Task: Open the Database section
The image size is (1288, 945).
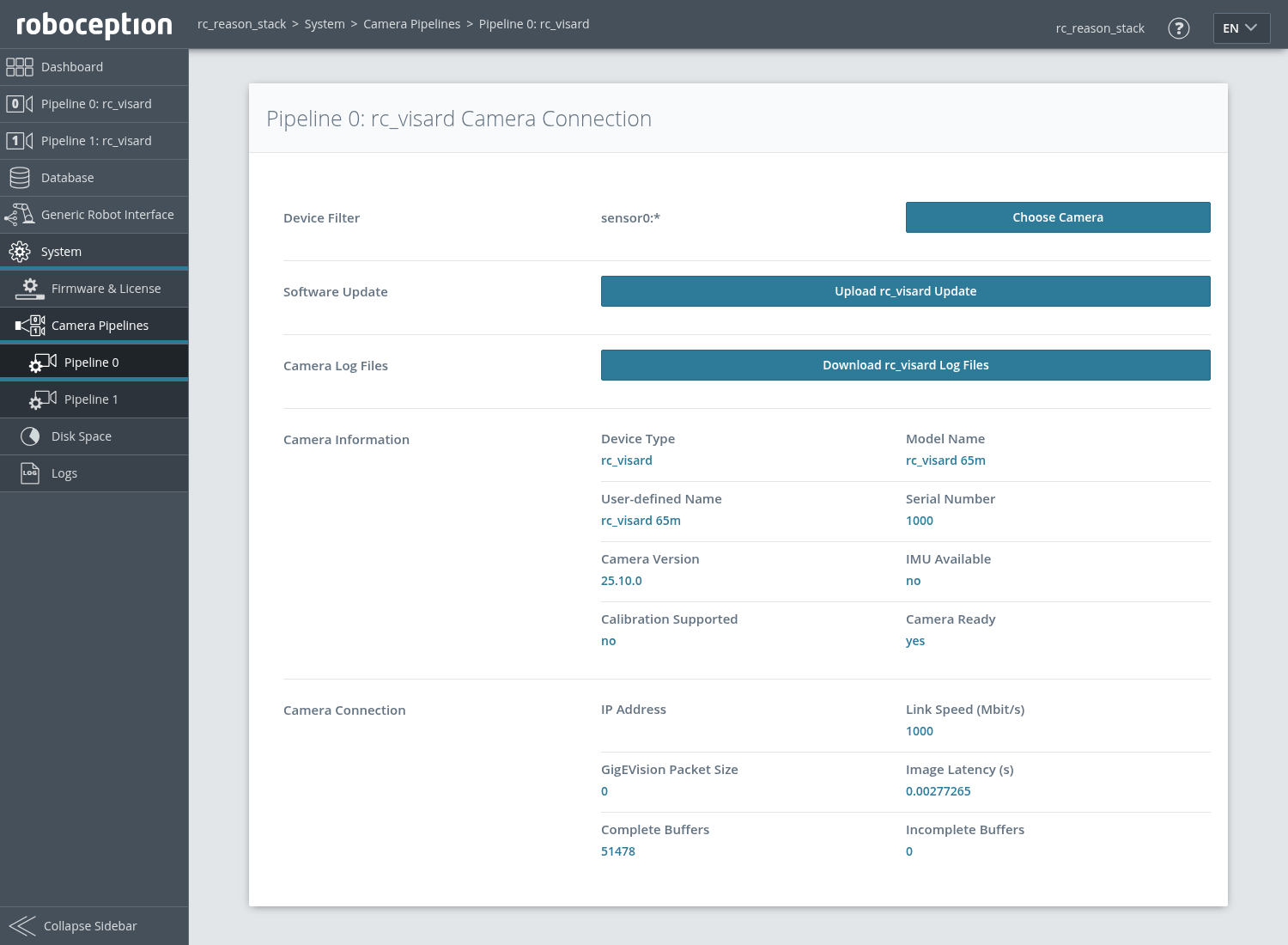Action: [67, 177]
